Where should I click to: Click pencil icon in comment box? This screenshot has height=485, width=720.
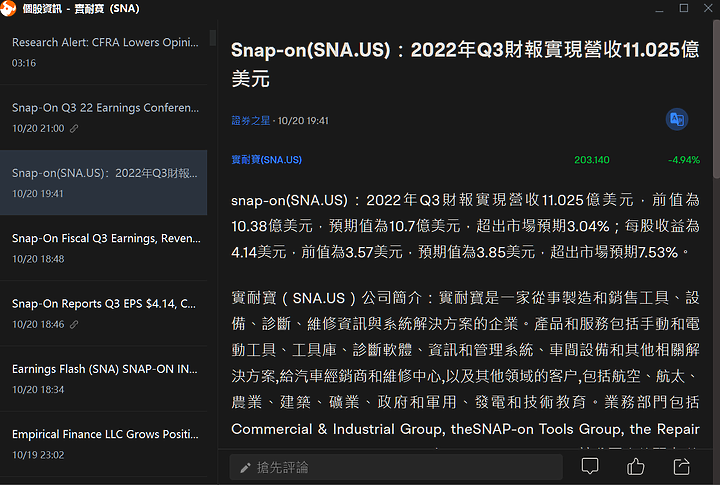pos(245,468)
